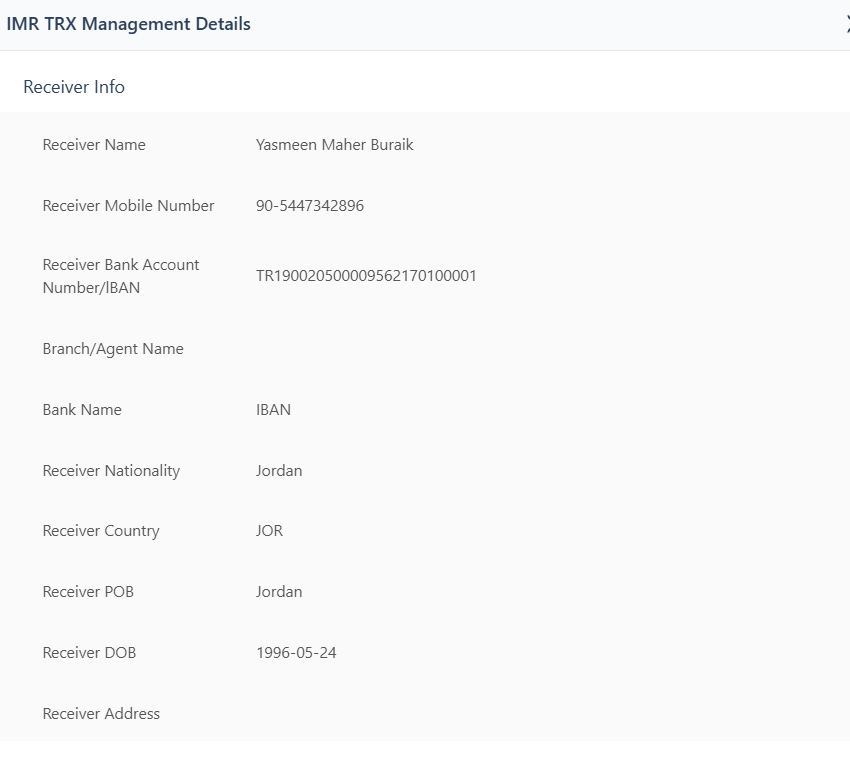The height and width of the screenshot is (778, 850).
Task: Click the Bank Name value IBAN
Action: tap(273, 410)
